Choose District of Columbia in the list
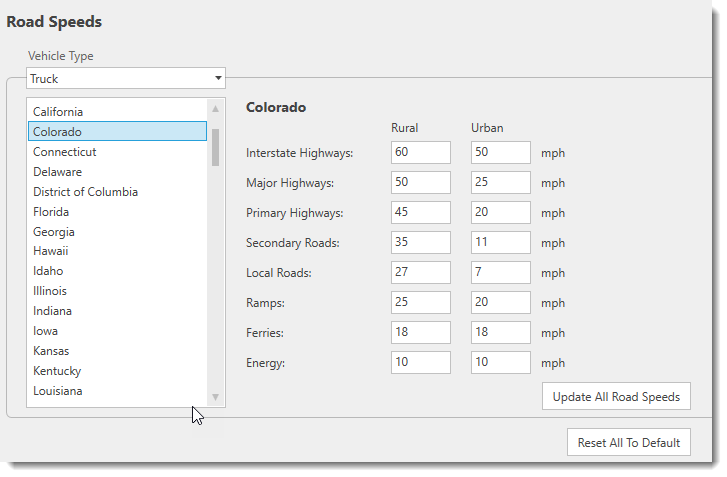The width and height of the screenshot is (727, 477). [85, 192]
